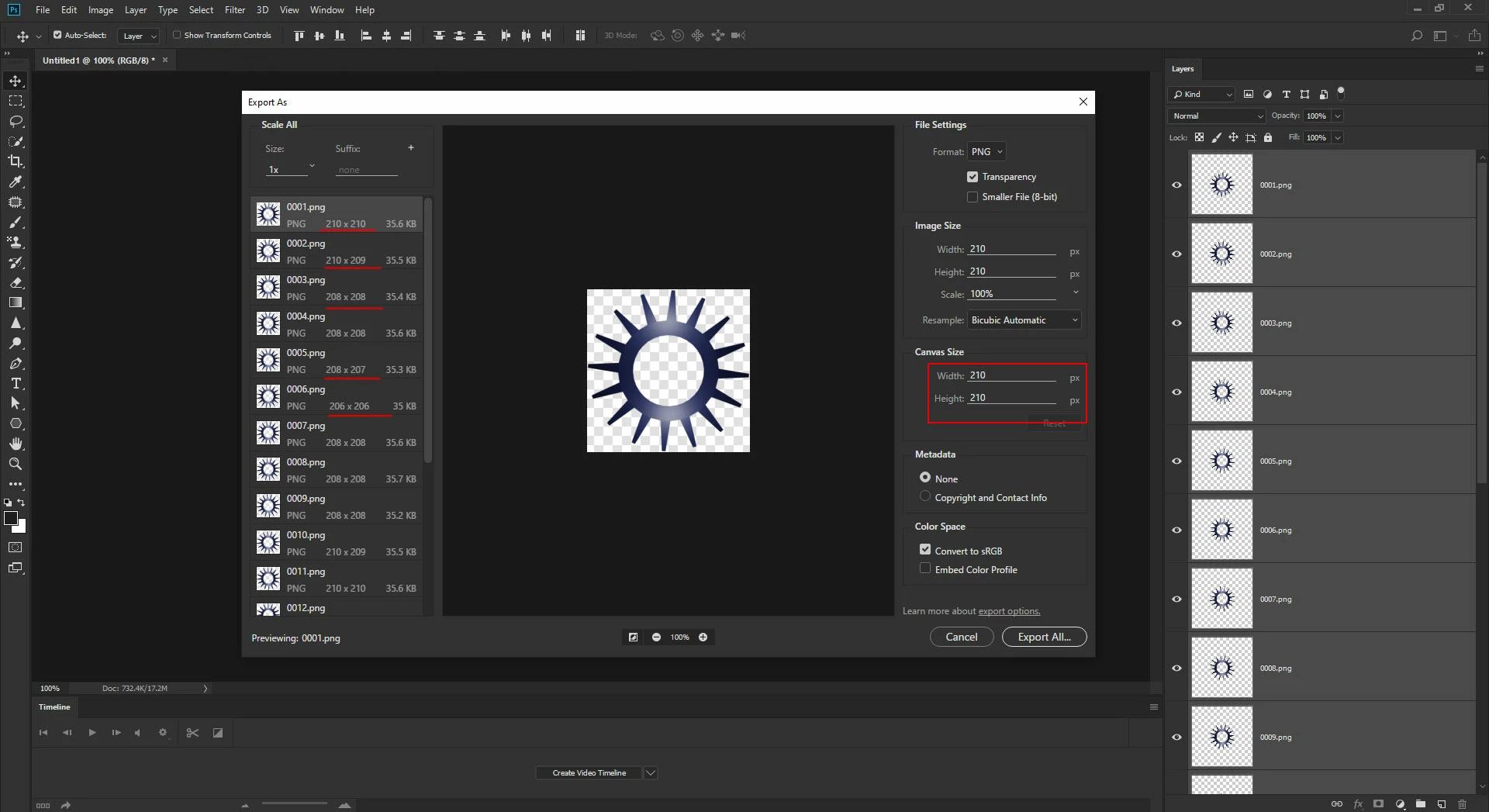Open the Format PNG dropdown
The width and height of the screenshot is (1489, 812).
pos(987,152)
